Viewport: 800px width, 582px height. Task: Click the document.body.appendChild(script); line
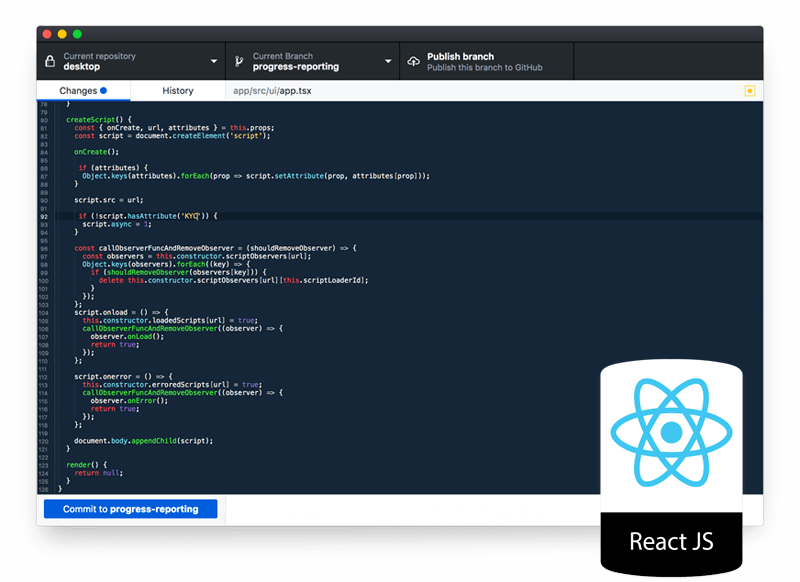pyautogui.click(x=143, y=441)
